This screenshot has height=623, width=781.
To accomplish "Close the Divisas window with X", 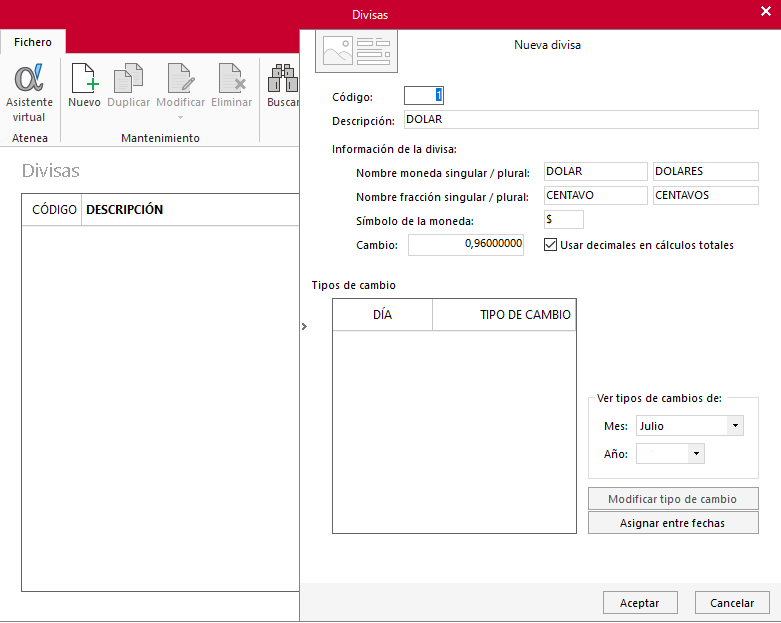I will click(766, 11).
